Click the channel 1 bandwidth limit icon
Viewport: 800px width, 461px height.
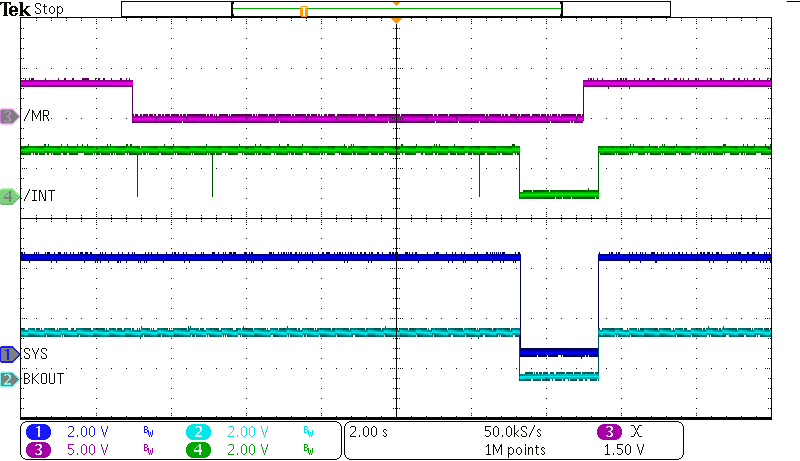148,432
